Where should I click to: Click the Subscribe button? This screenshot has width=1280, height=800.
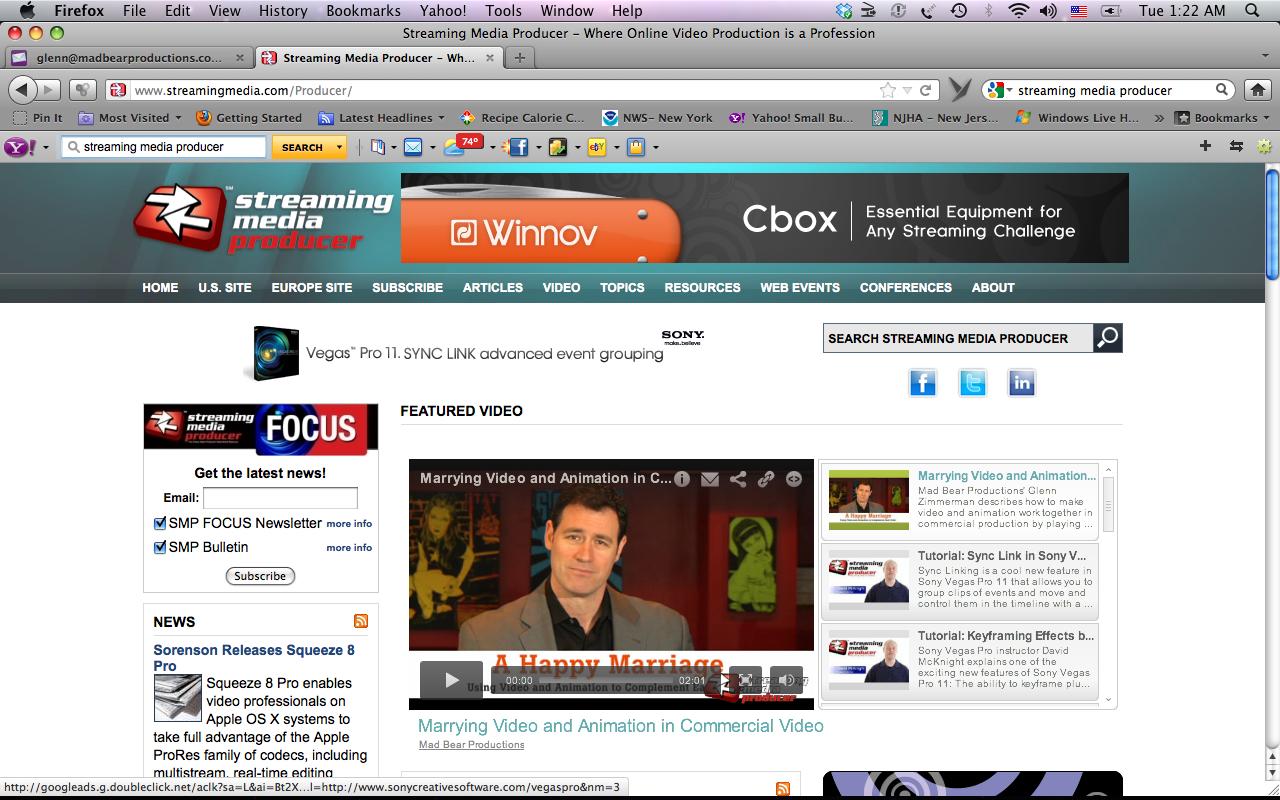click(260, 576)
